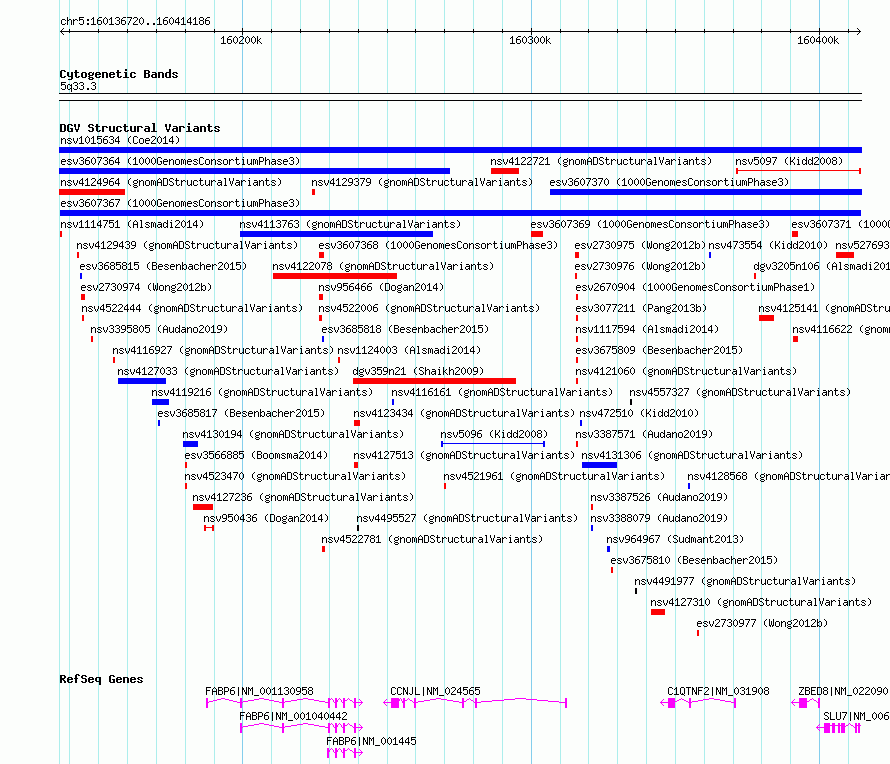Click FABP6|NM_001130958 gene track
The width and height of the screenshot is (890, 764).
284,703
